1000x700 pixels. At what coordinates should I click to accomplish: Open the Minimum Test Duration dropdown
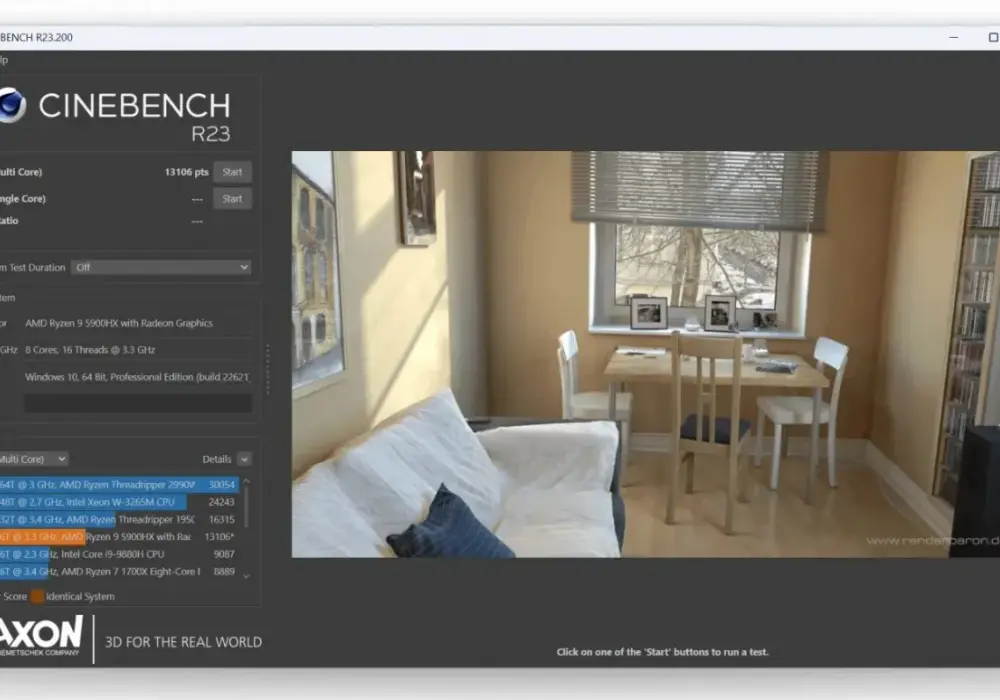(x=161, y=268)
